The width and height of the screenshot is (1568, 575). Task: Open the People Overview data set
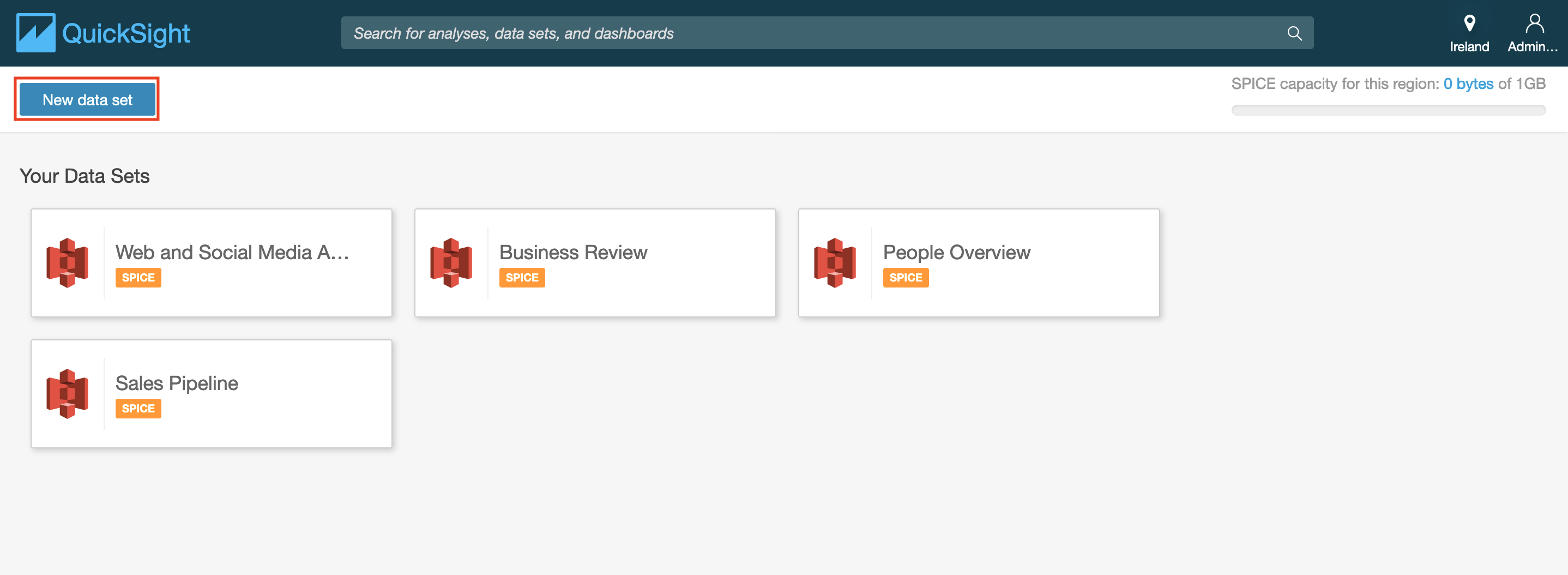pos(956,252)
